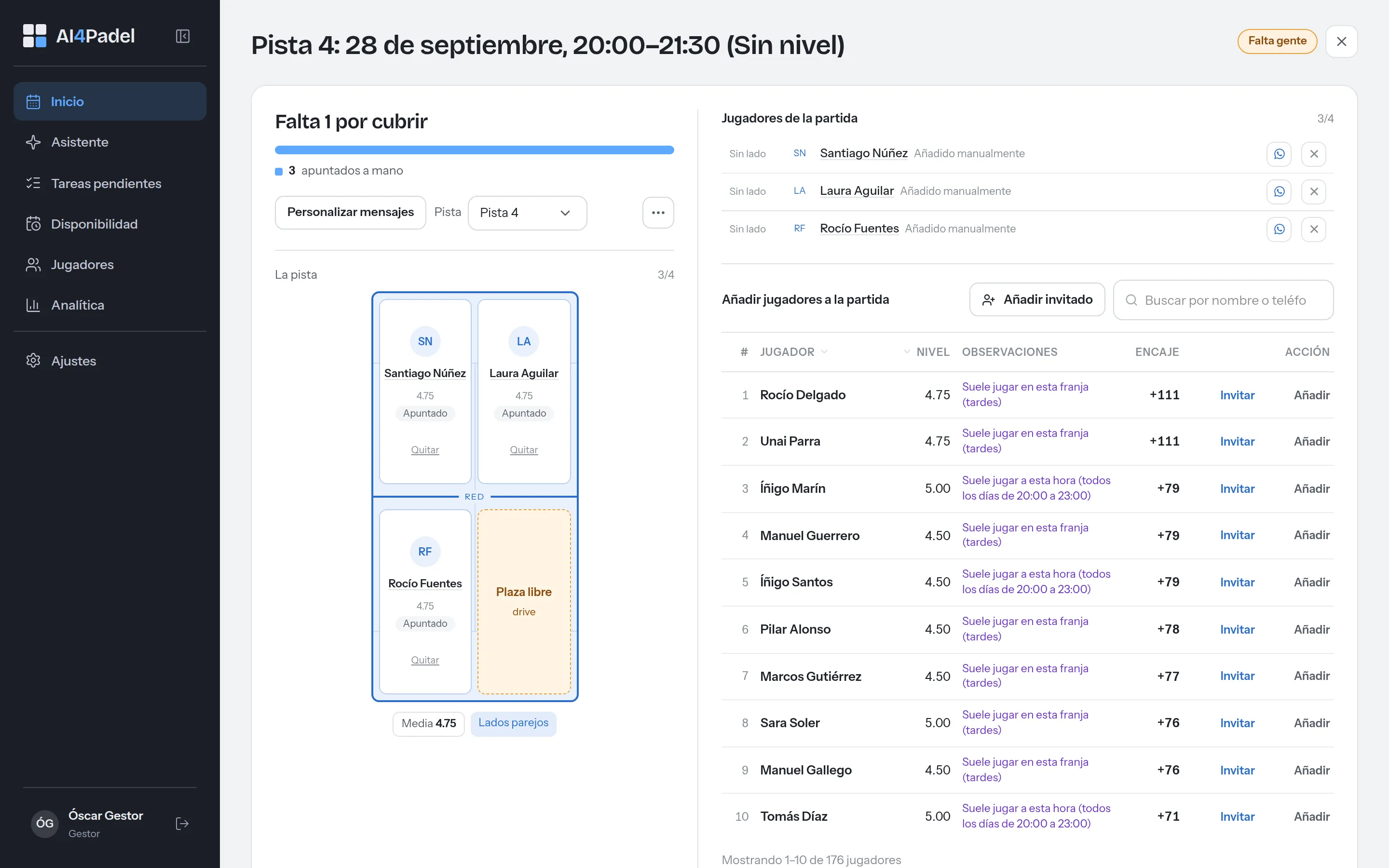This screenshot has height=868, width=1389.
Task: Open Sara Soler player name
Action: coord(789,723)
